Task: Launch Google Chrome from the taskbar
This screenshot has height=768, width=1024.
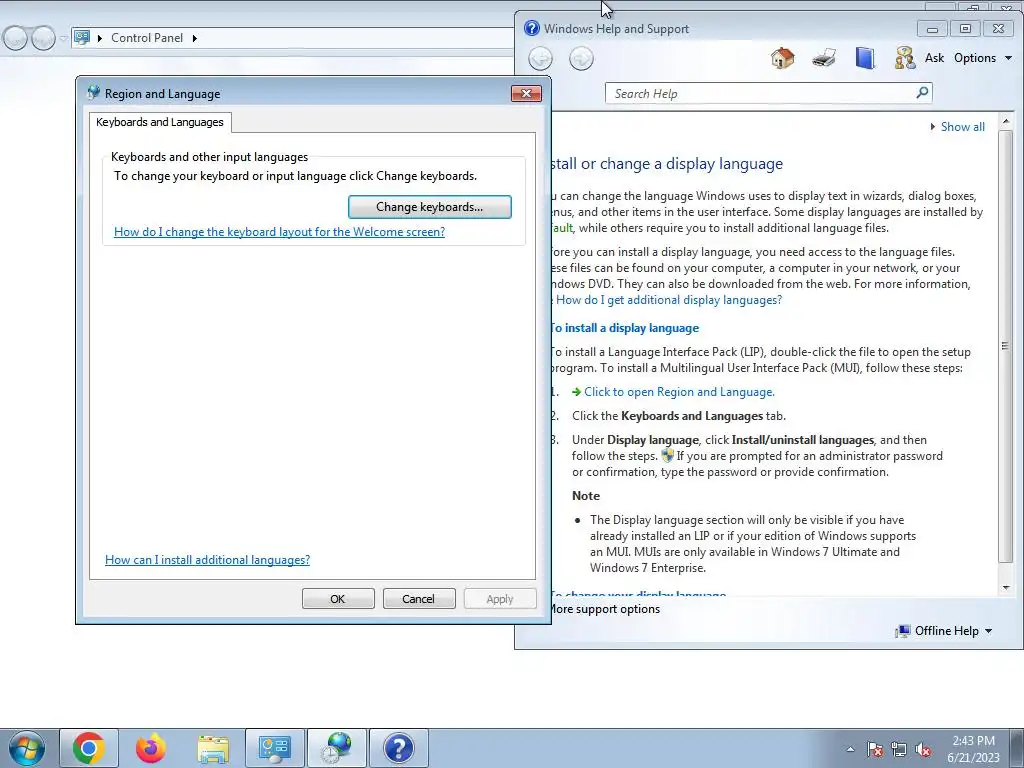Action: 89,748
